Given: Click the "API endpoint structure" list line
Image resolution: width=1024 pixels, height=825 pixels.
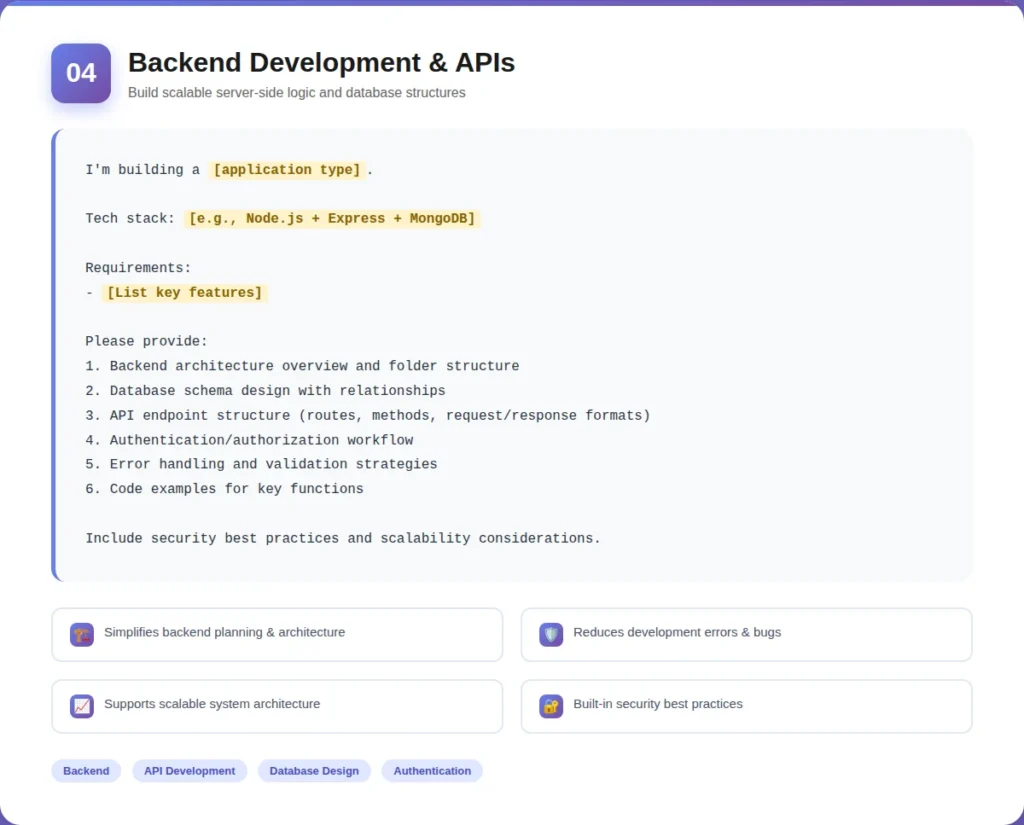Looking at the screenshot, I should pos(367,415).
